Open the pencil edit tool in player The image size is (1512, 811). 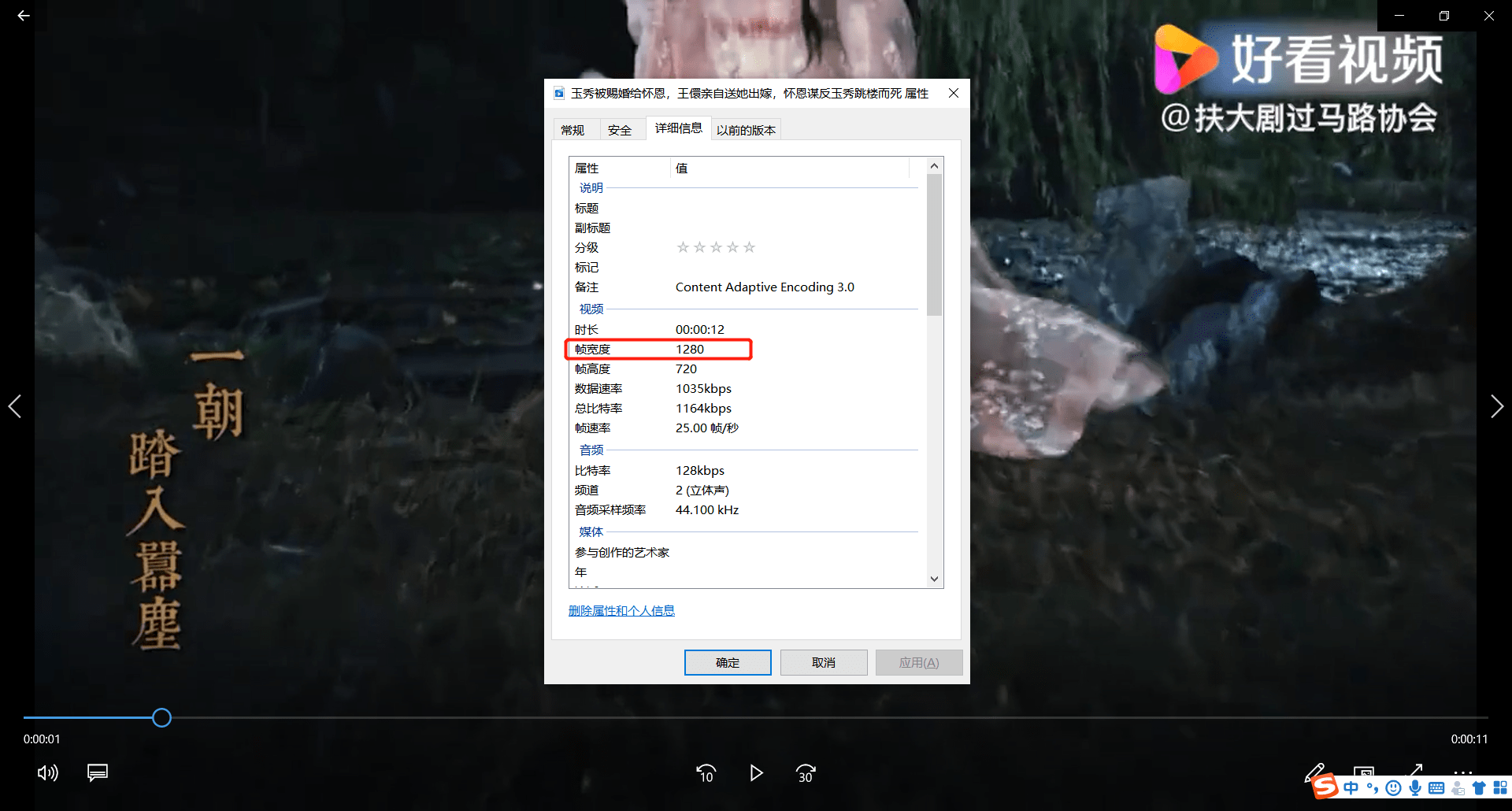click(1315, 772)
